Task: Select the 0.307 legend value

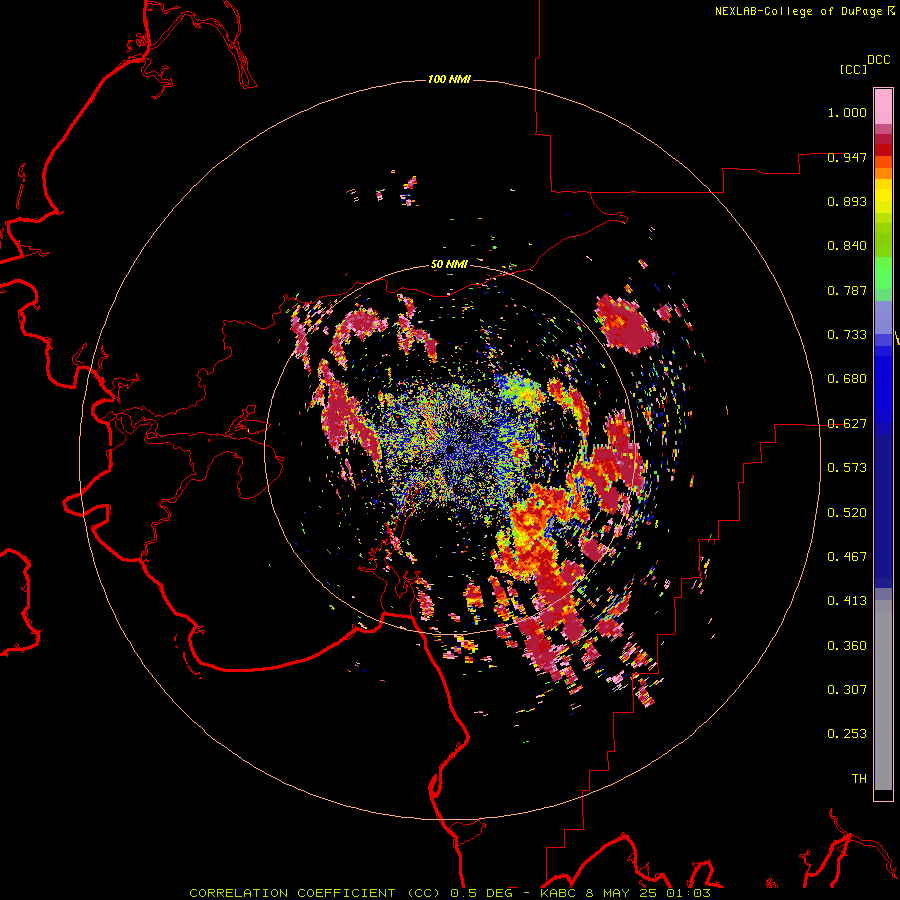Action: click(x=847, y=690)
